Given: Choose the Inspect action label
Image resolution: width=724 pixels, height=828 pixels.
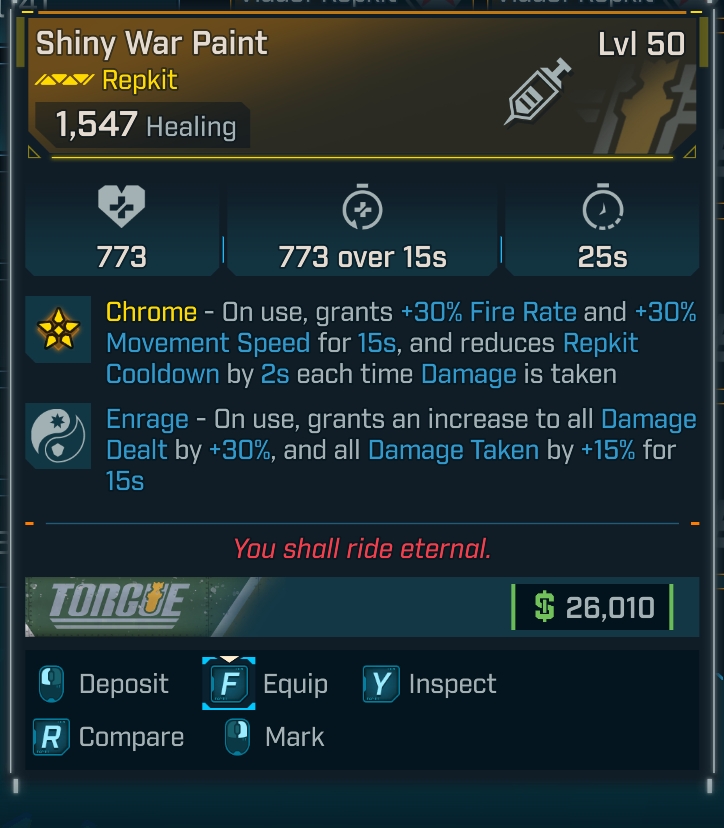Looking at the screenshot, I should coord(452,685).
